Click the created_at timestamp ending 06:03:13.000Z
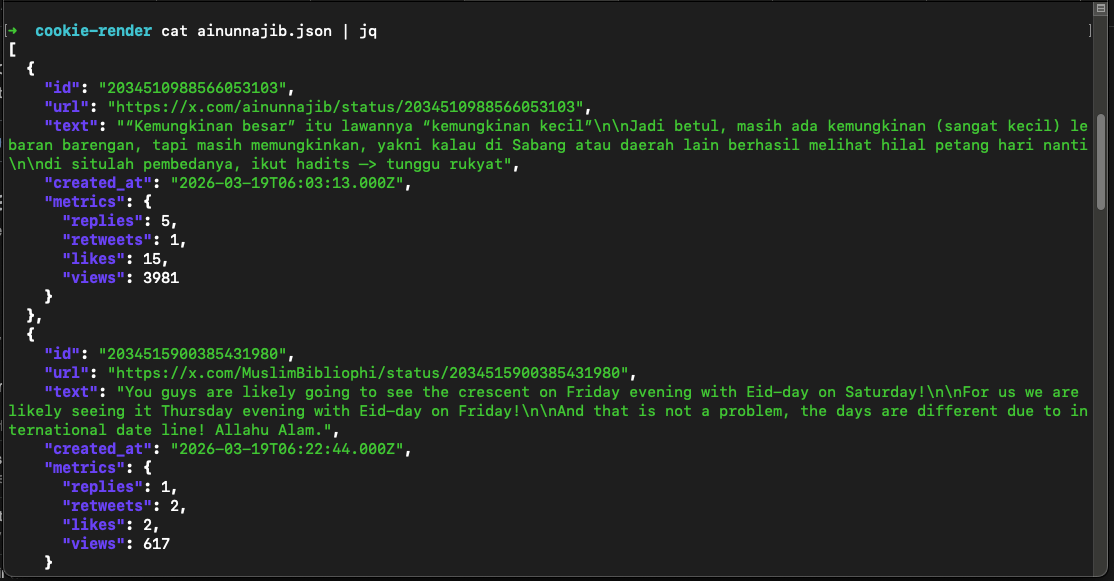The image size is (1114, 581). pyautogui.click(x=290, y=184)
